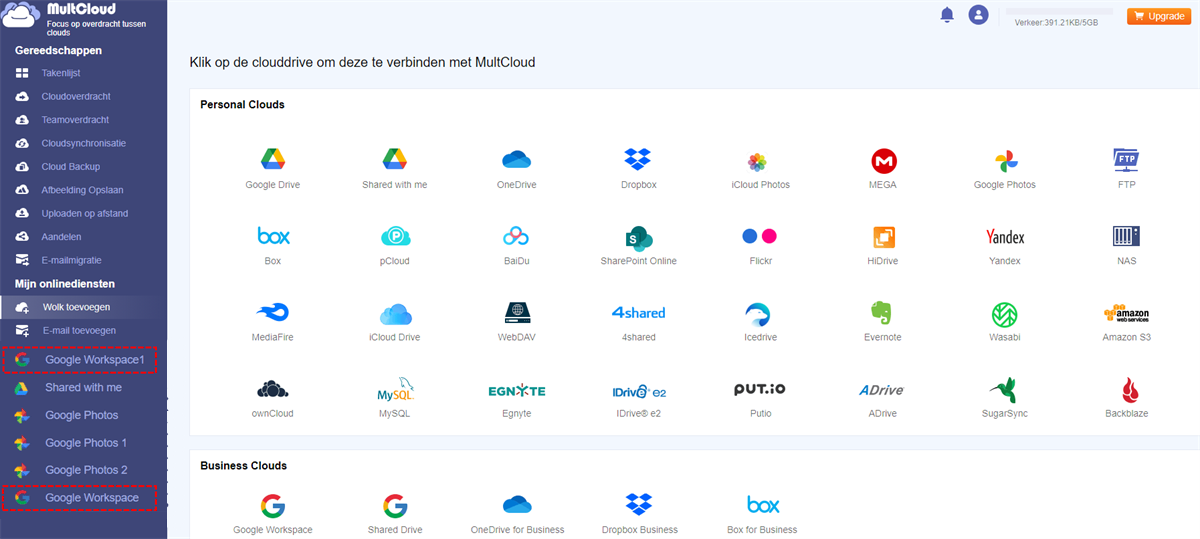
Task: Connect iCloud Photos cloud
Action: 758,161
